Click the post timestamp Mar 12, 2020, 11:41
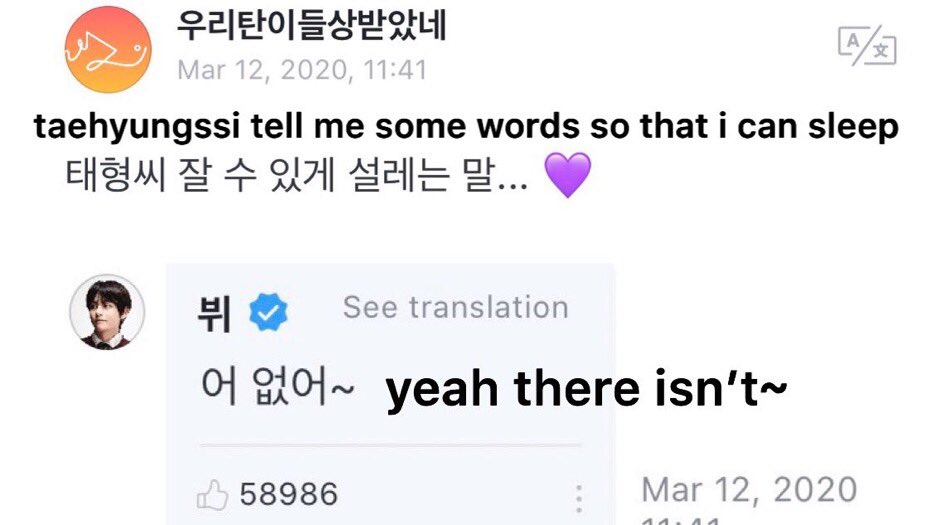This screenshot has width=933, height=525. coord(301,70)
